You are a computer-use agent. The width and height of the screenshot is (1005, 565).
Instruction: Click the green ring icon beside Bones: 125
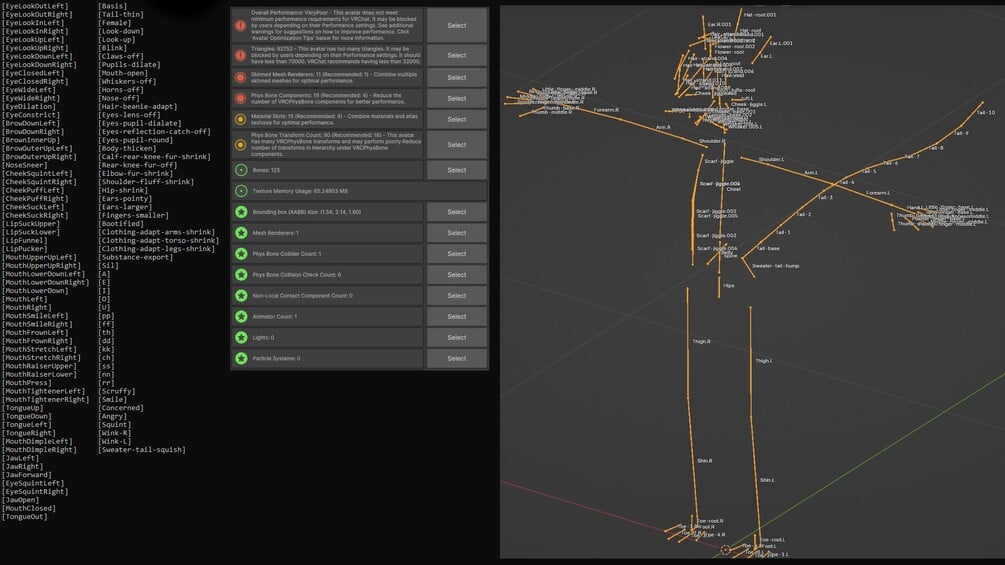pyautogui.click(x=241, y=170)
